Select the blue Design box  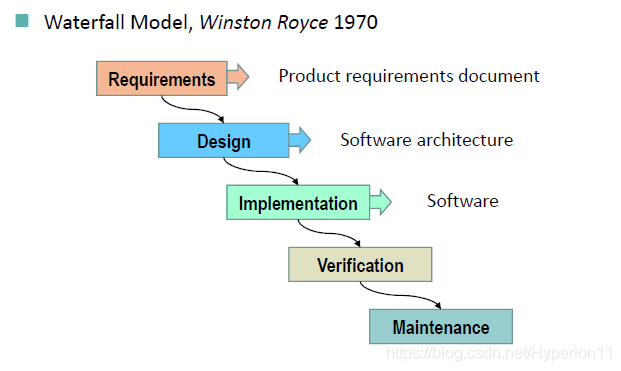223,141
